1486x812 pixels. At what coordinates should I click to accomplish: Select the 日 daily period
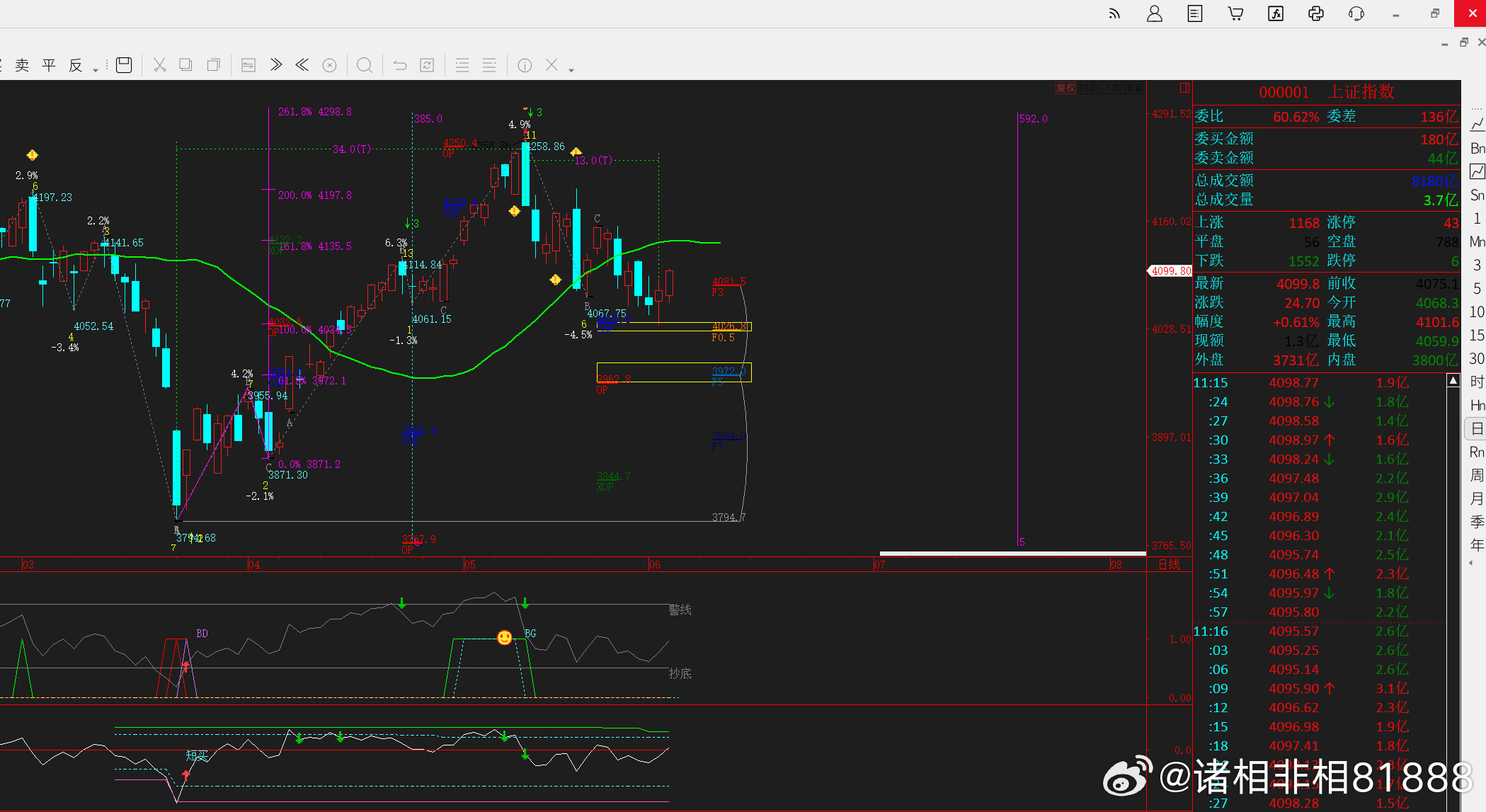(x=1477, y=428)
